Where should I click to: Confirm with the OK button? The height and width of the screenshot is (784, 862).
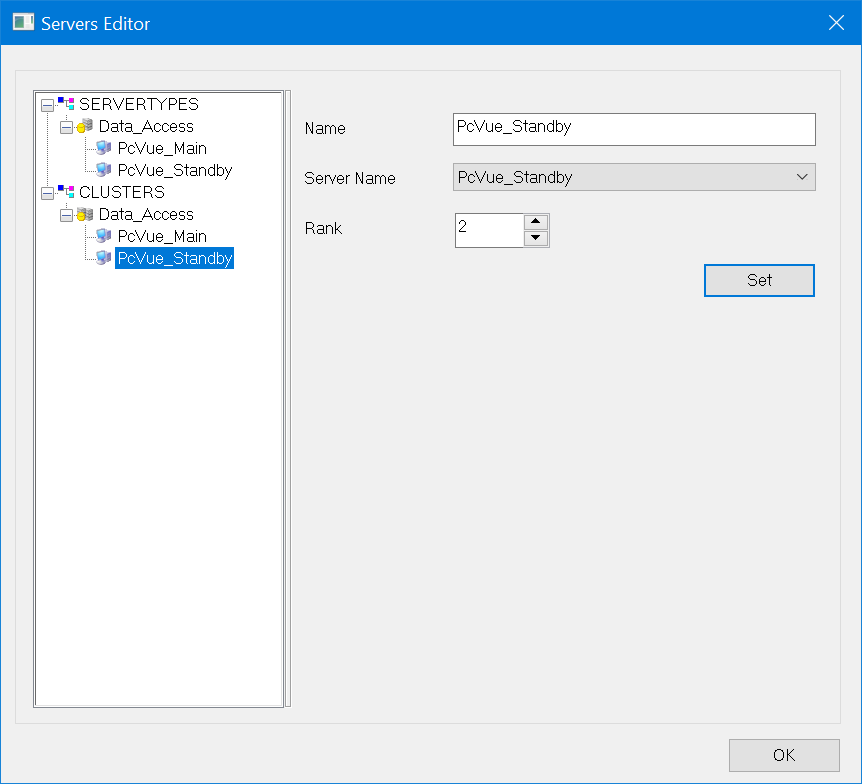point(783,755)
